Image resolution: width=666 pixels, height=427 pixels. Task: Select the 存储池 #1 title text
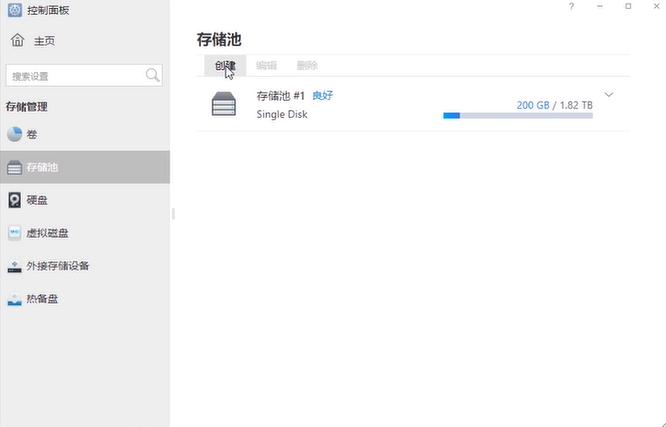click(280, 96)
